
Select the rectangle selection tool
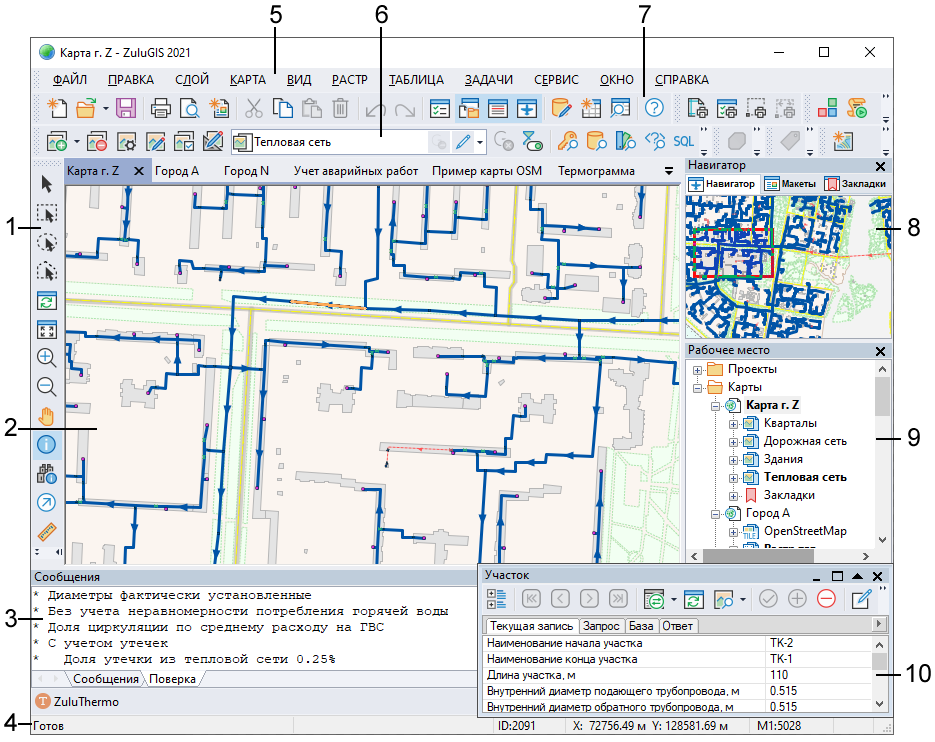46,213
